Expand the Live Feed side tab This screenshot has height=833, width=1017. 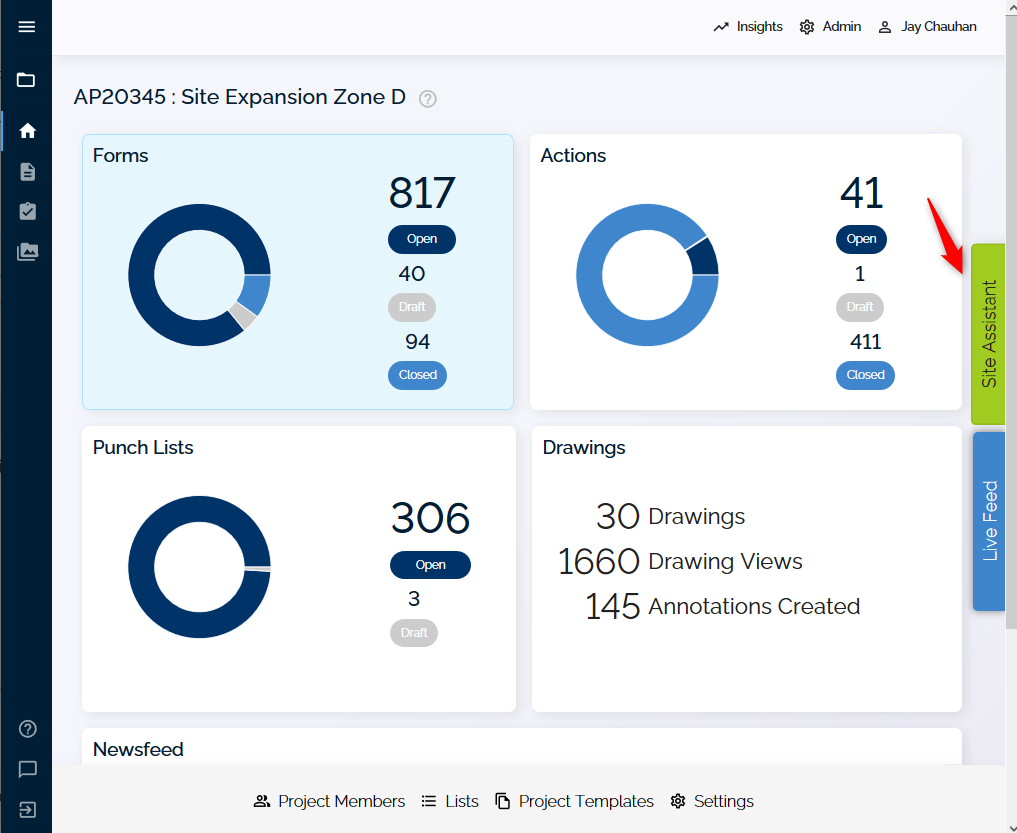[x=988, y=521]
